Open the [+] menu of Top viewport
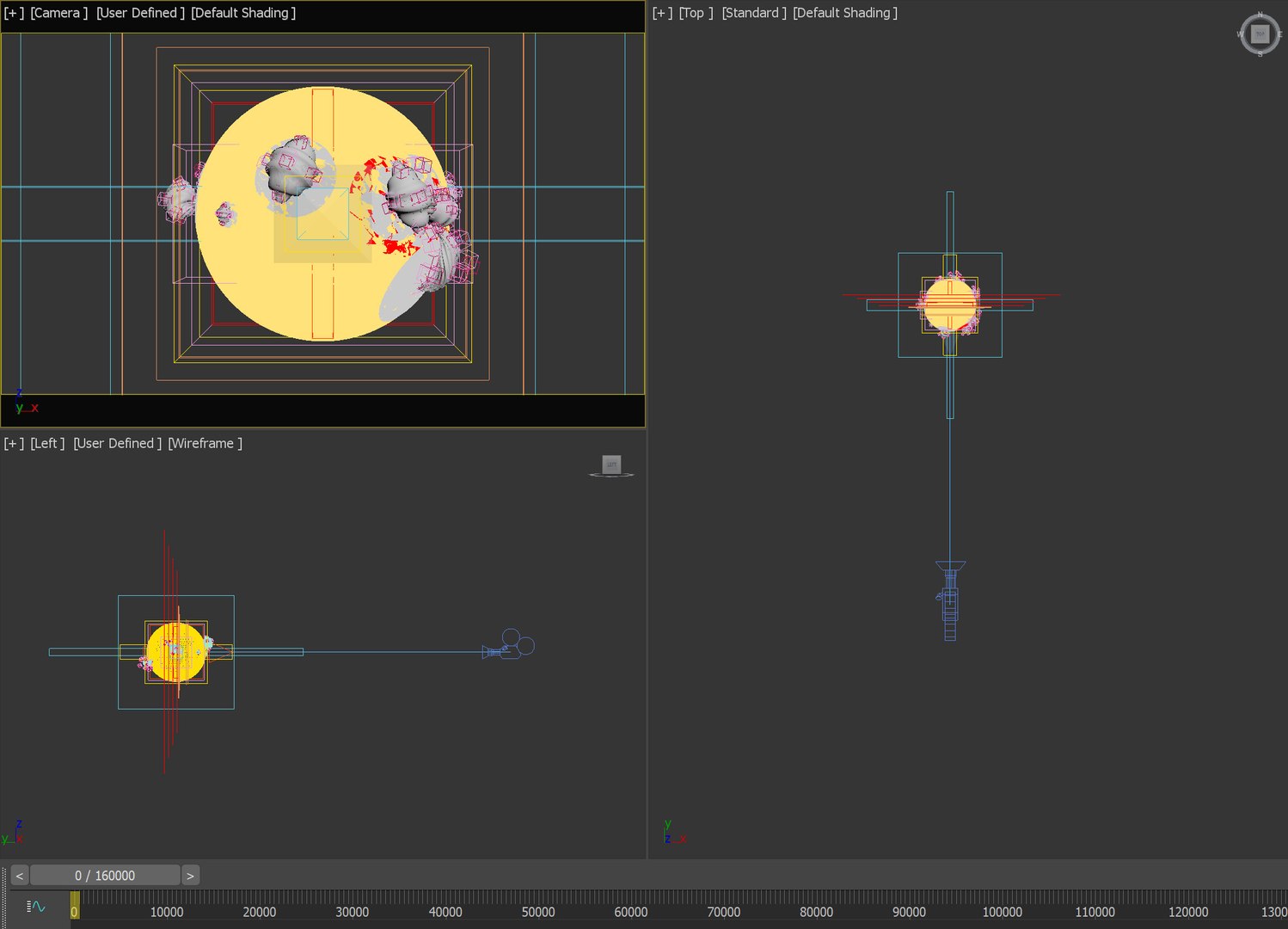The image size is (1288, 929). coord(662,13)
